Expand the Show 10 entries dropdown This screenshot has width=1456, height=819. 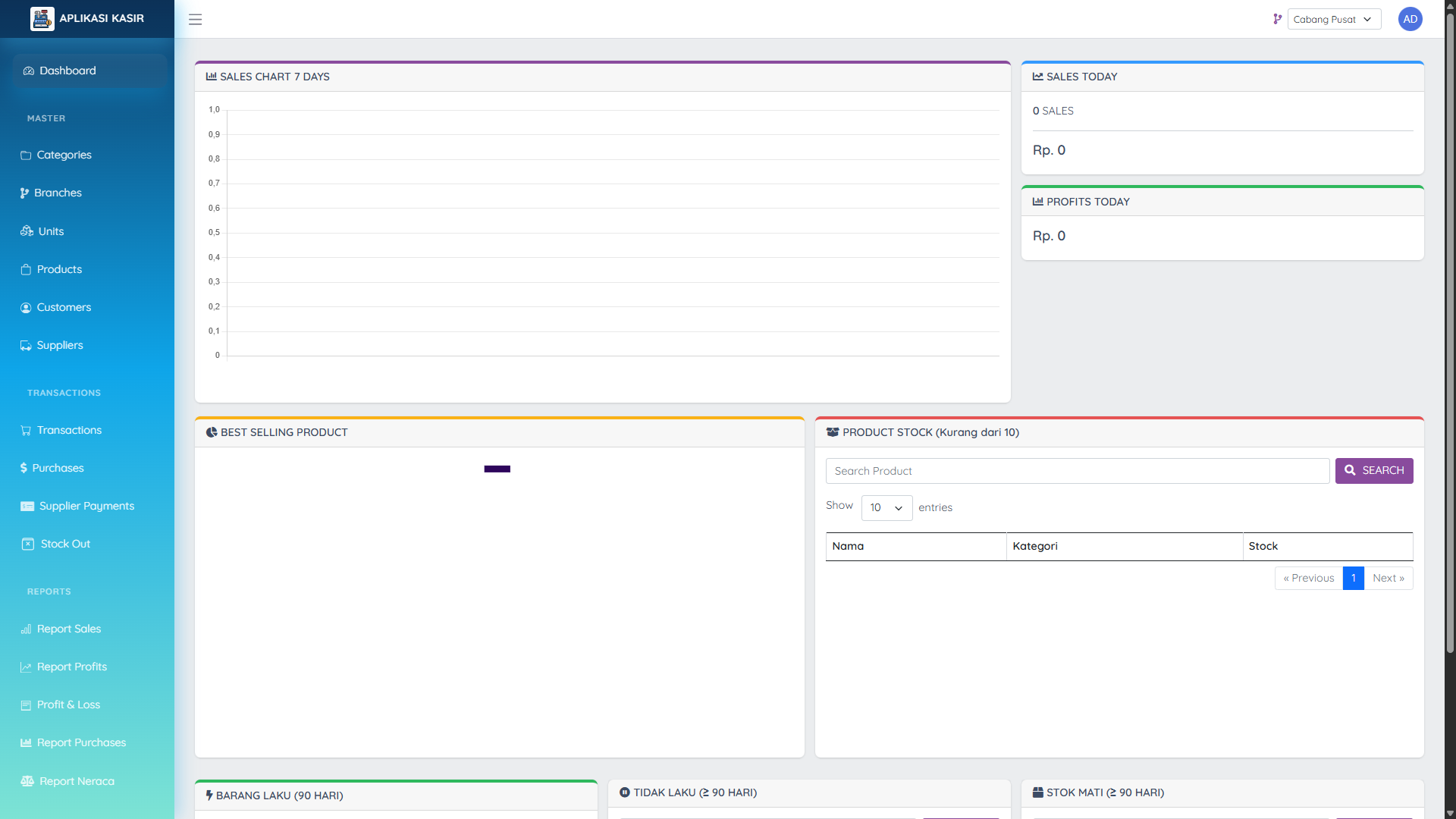pos(886,507)
